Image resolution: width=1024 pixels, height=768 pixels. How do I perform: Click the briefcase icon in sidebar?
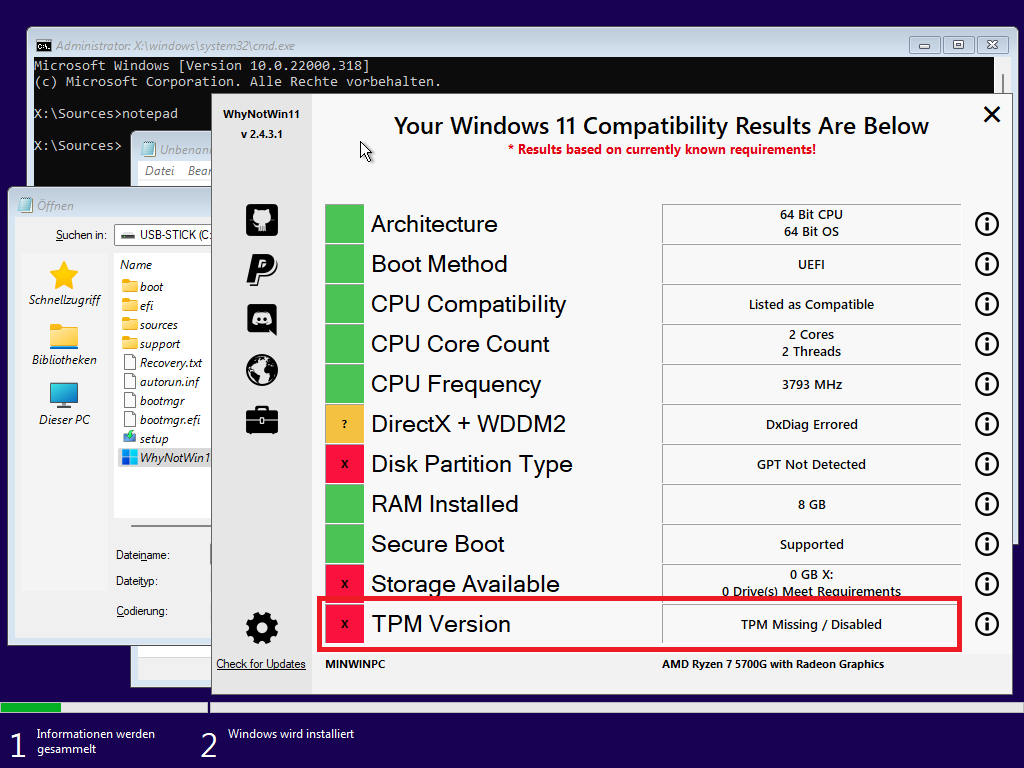click(x=262, y=420)
